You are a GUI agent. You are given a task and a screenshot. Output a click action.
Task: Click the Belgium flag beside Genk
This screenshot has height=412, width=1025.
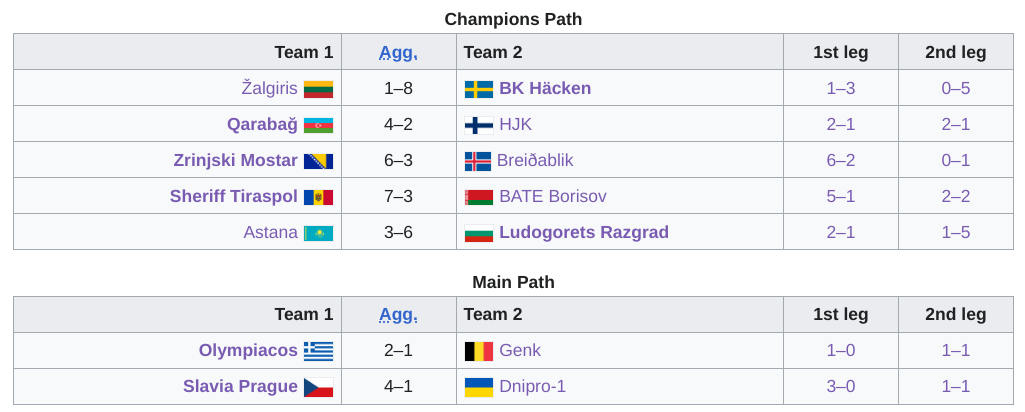click(479, 351)
